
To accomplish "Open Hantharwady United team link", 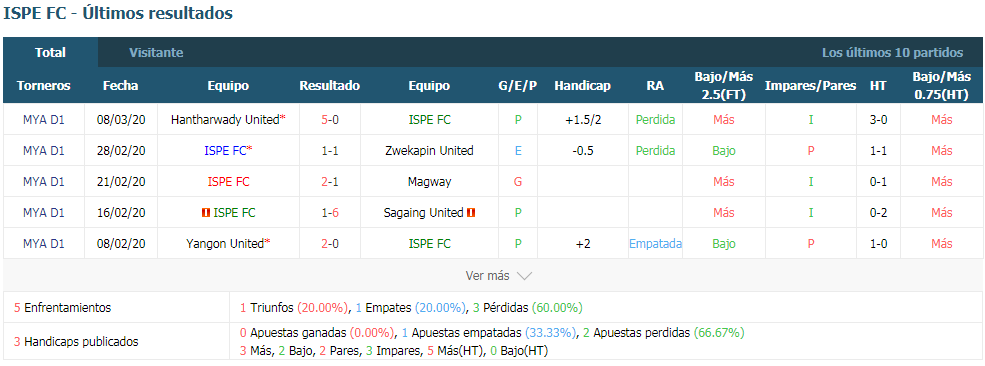I will 225,119.
